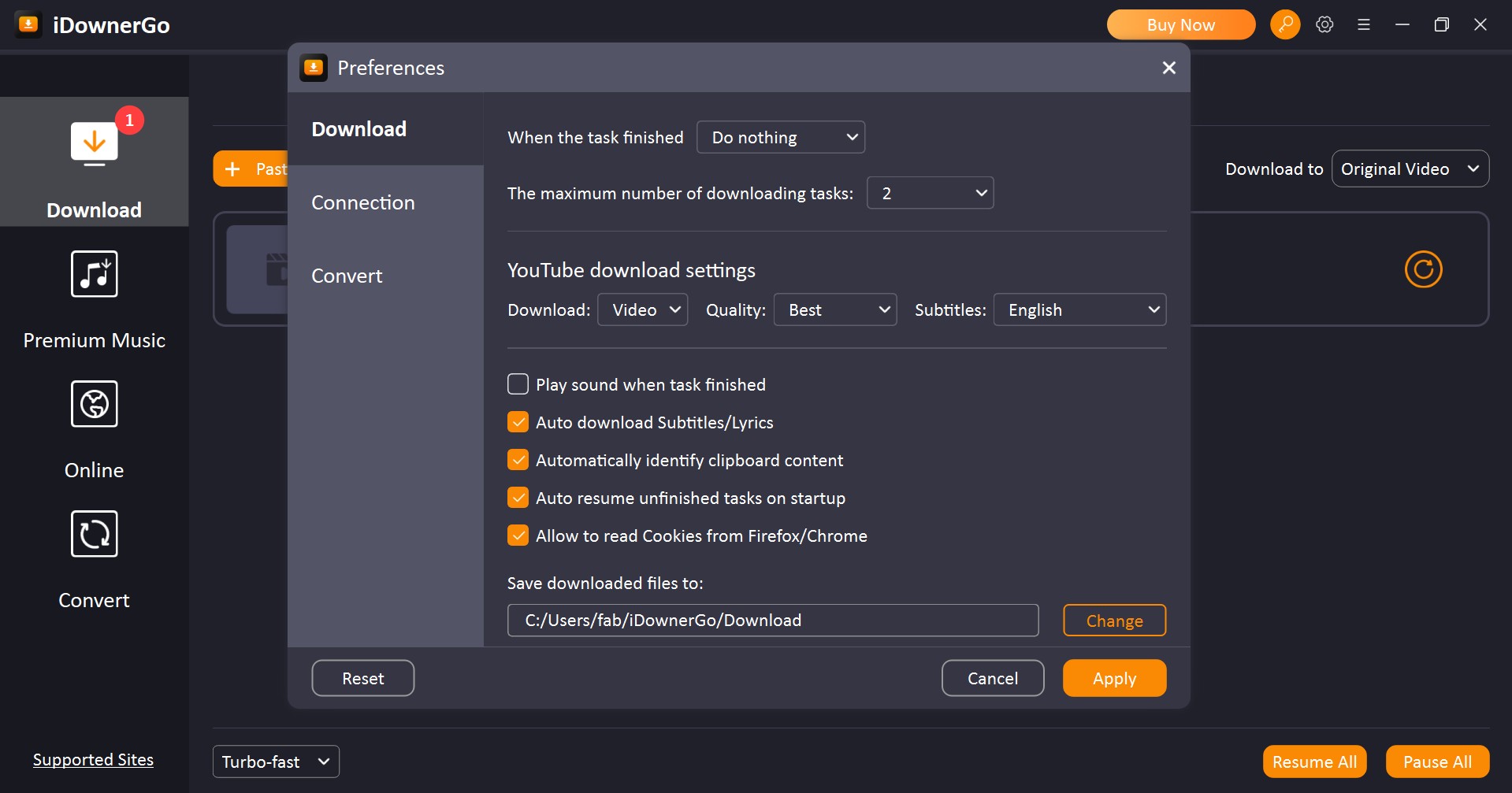Close the Preferences dialog

(x=1168, y=68)
